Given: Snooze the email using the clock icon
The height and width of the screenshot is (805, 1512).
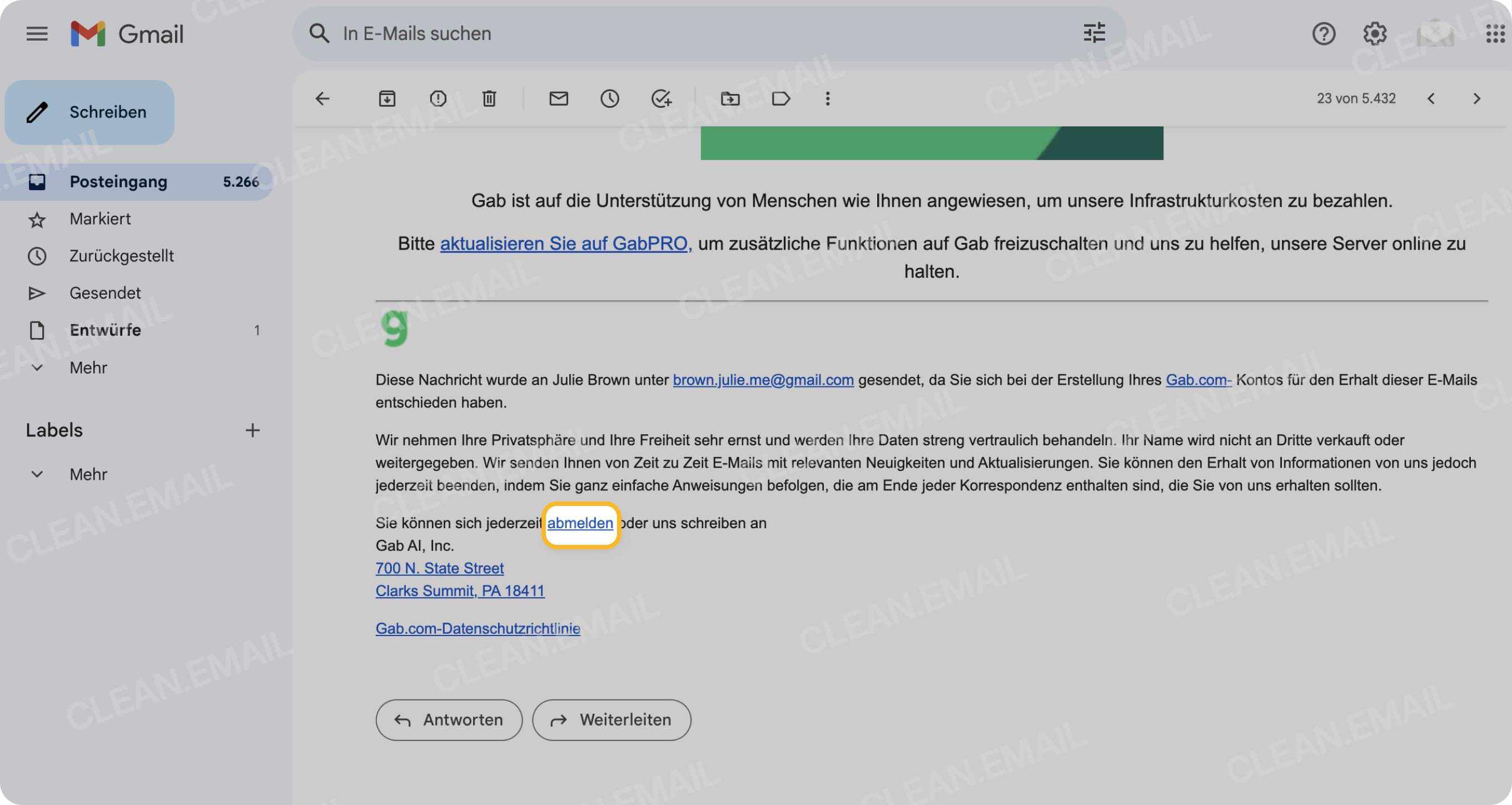Looking at the screenshot, I should pos(610,98).
